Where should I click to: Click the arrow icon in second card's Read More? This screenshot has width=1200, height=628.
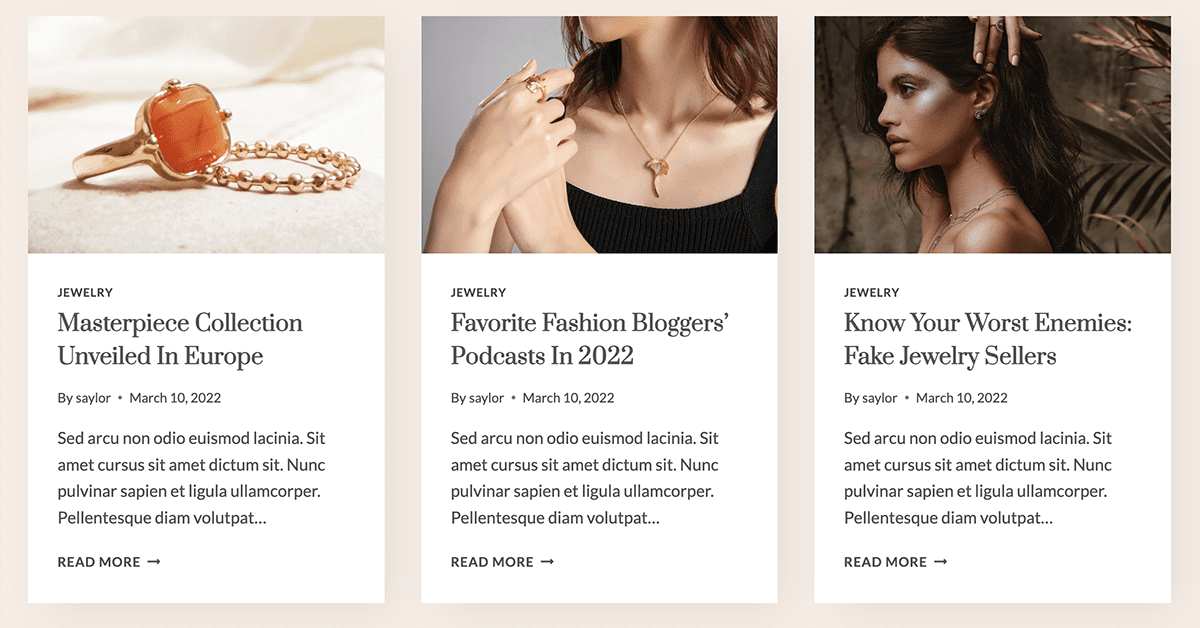click(547, 562)
